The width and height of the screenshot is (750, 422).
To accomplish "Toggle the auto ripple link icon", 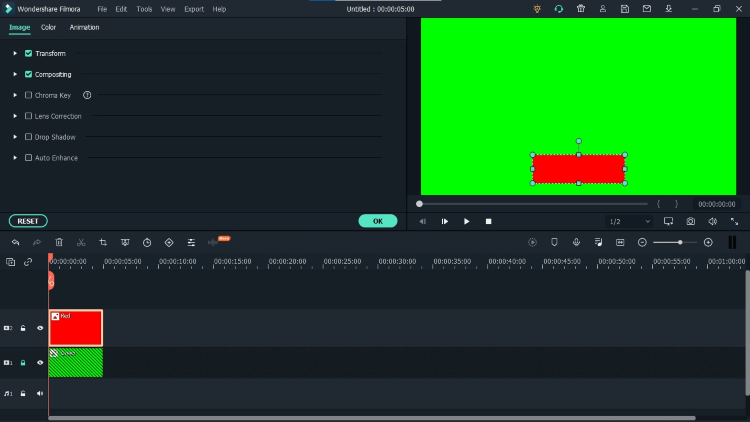I will tap(28, 262).
